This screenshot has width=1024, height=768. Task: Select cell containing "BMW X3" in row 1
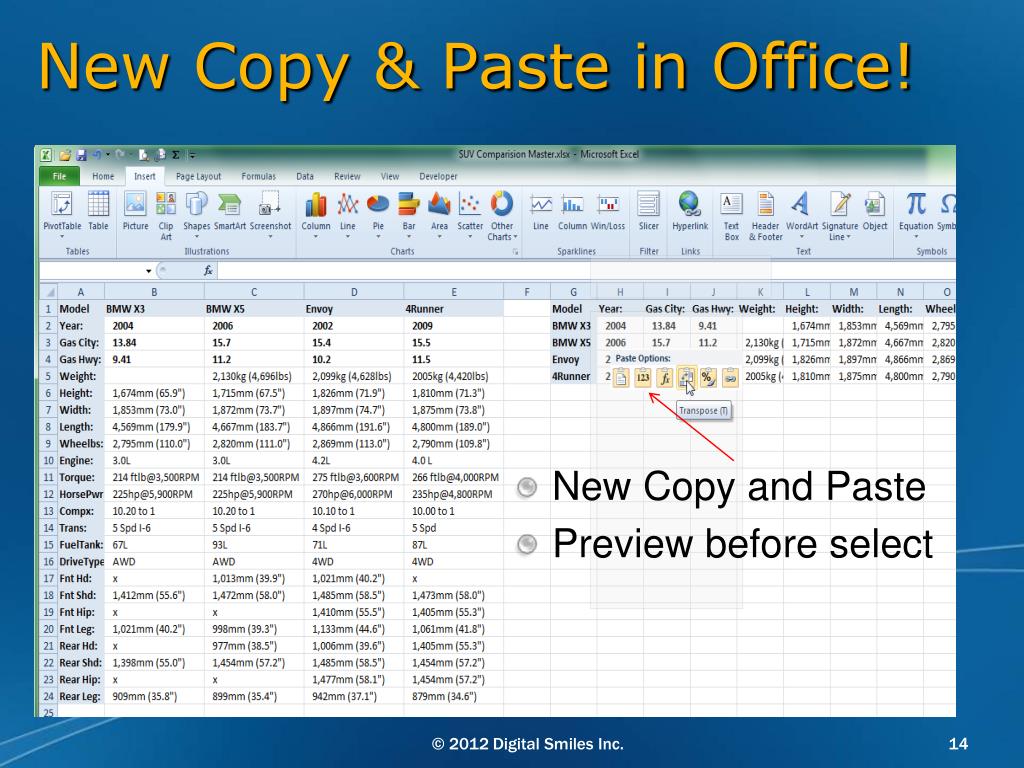tap(154, 309)
